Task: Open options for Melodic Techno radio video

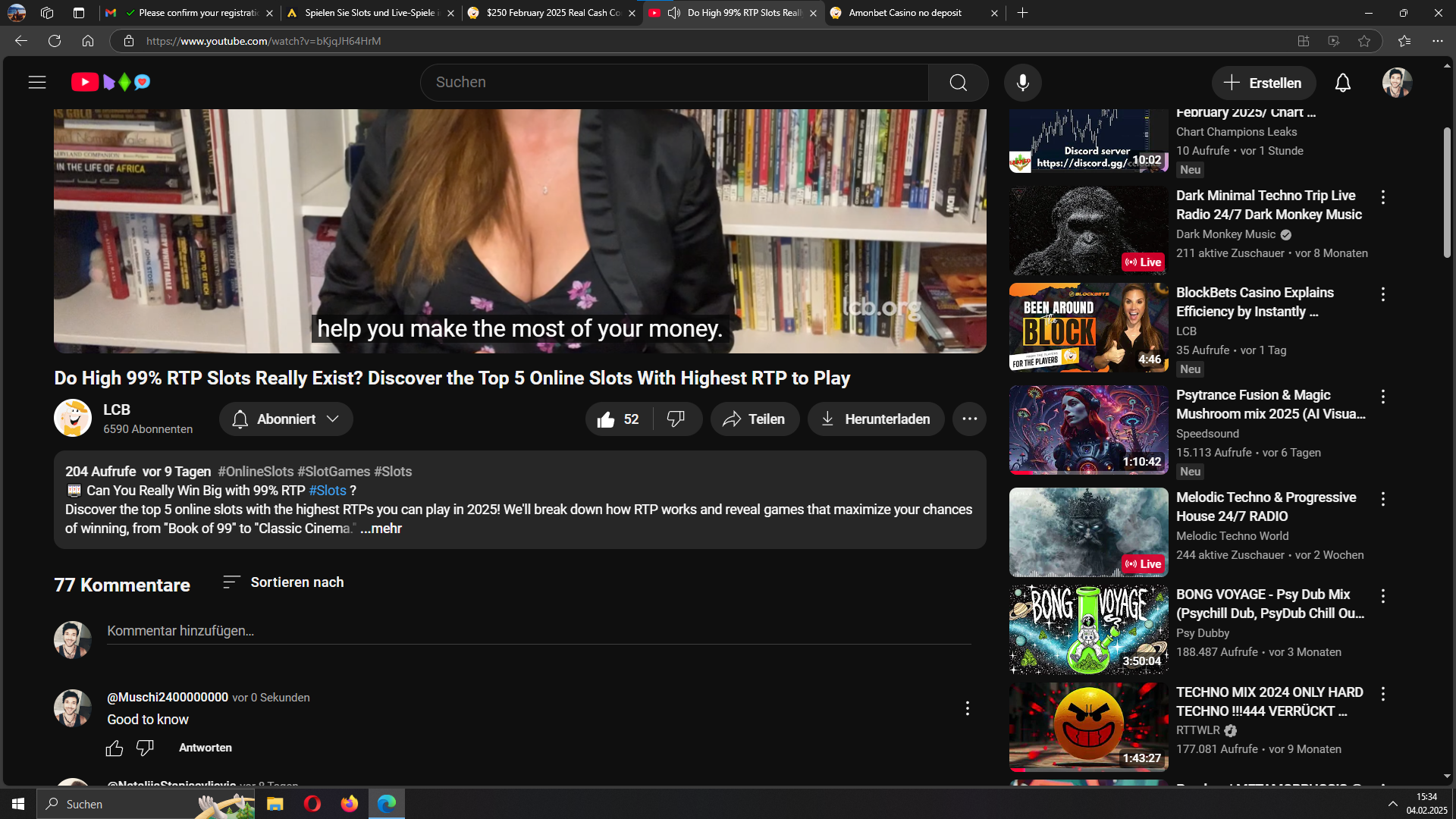Action: click(x=1382, y=499)
